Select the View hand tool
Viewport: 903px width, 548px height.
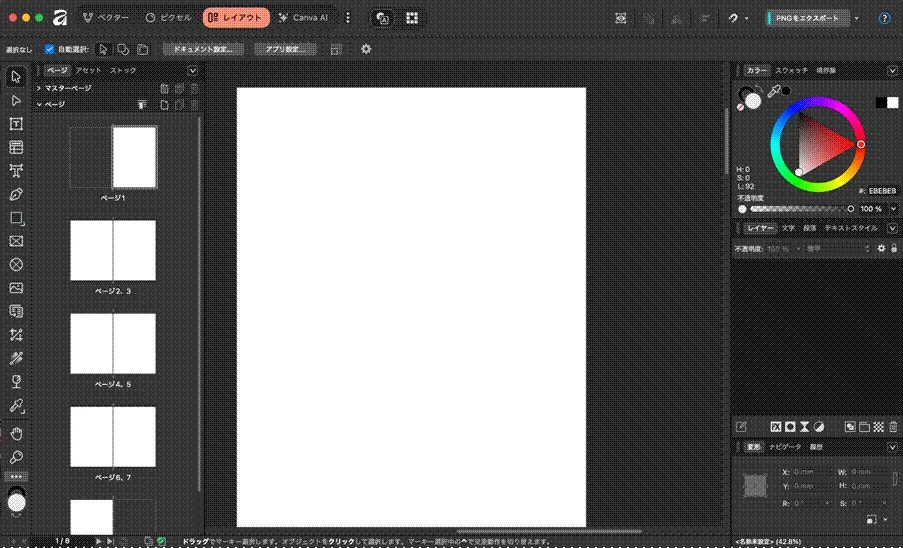click(x=16, y=433)
